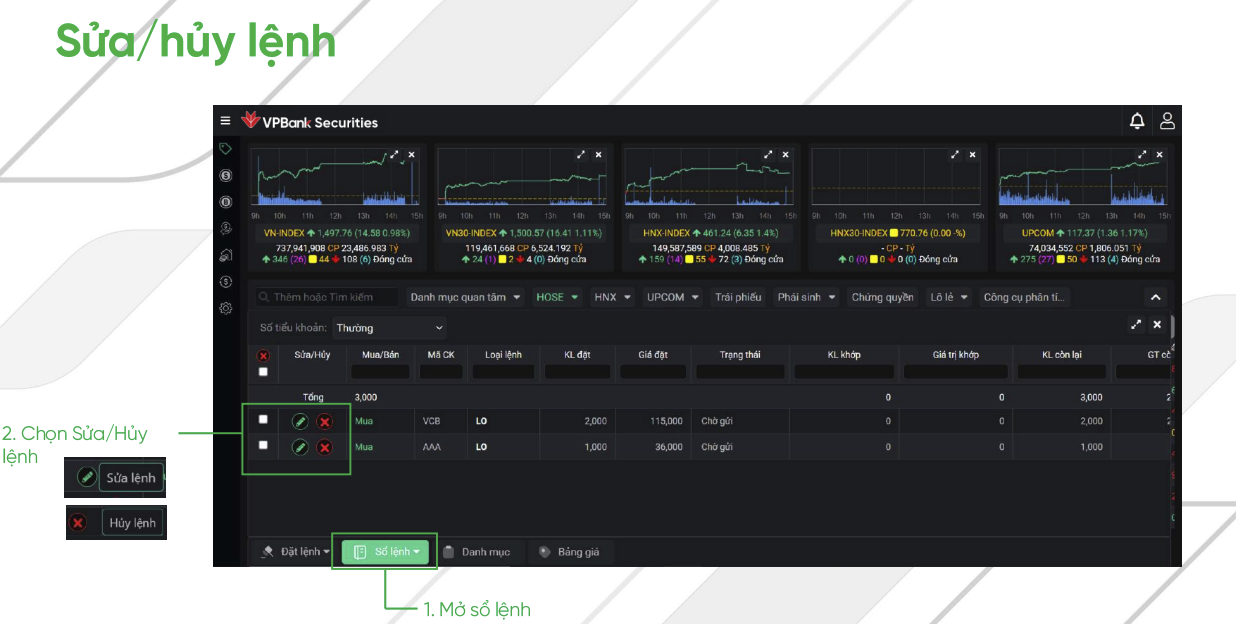
Task: Click the Mua/Bán column filter field
Action: [379, 372]
